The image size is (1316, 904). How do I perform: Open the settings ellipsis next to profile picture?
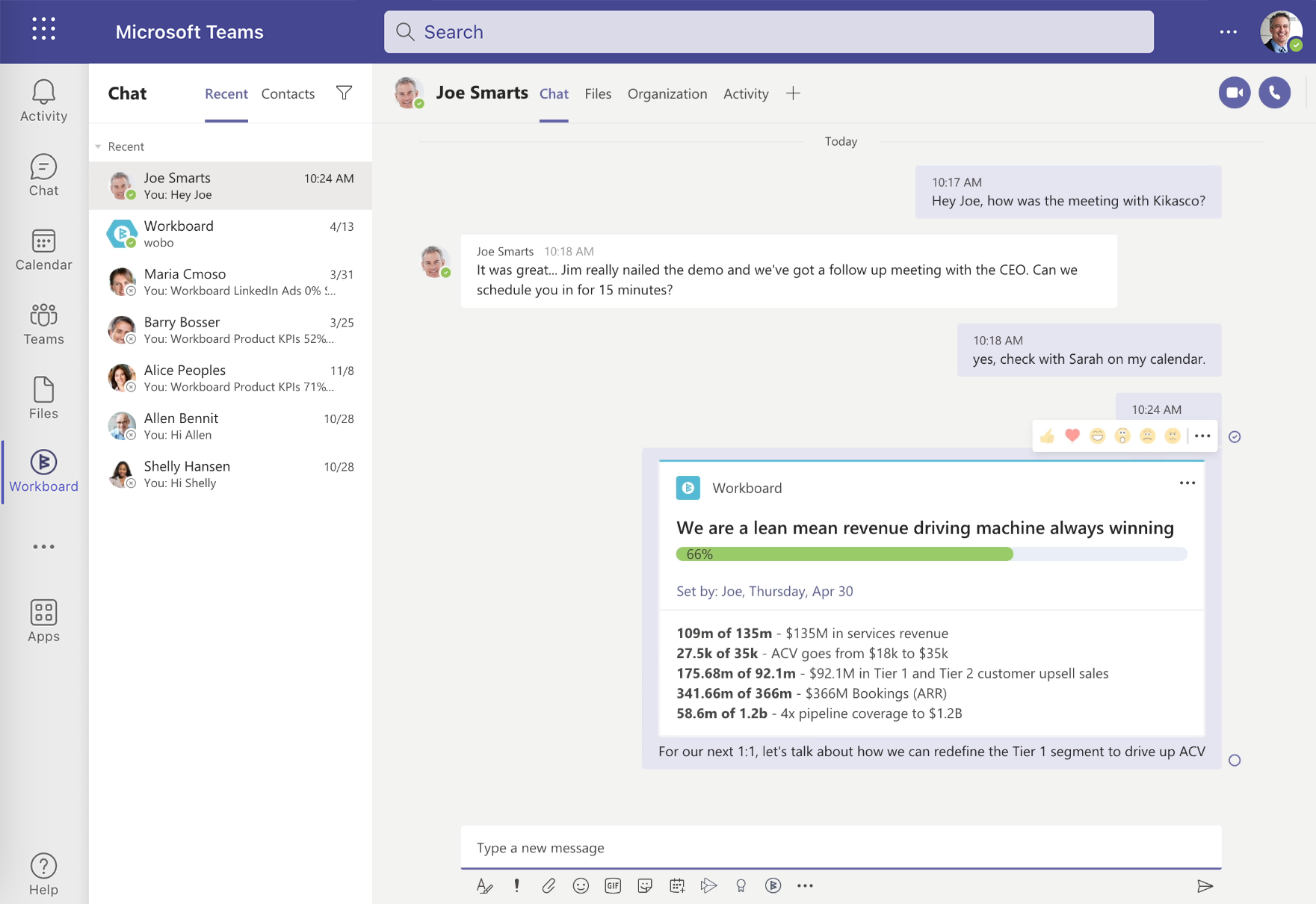click(1228, 32)
